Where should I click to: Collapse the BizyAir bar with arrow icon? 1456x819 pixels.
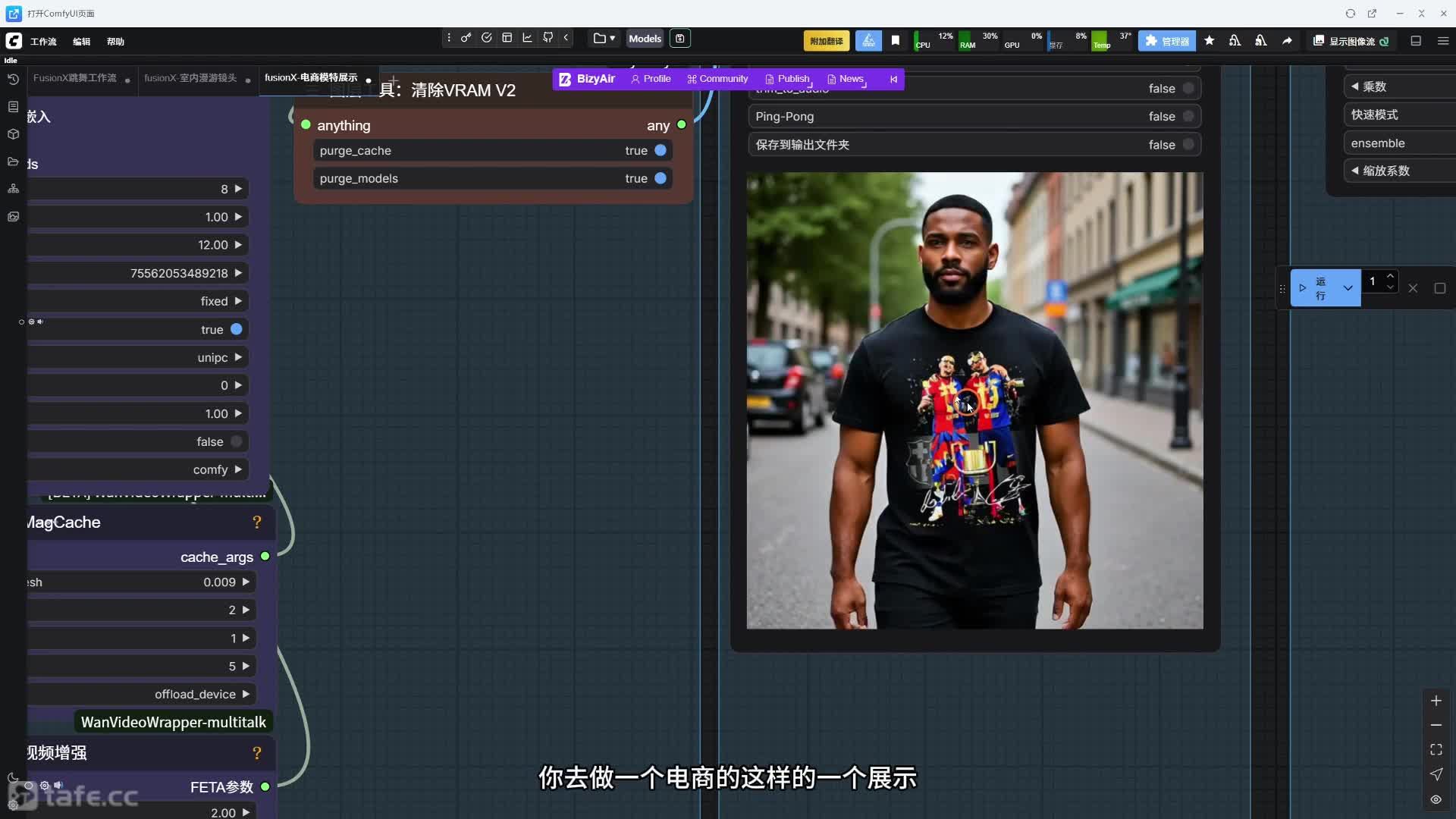click(893, 79)
